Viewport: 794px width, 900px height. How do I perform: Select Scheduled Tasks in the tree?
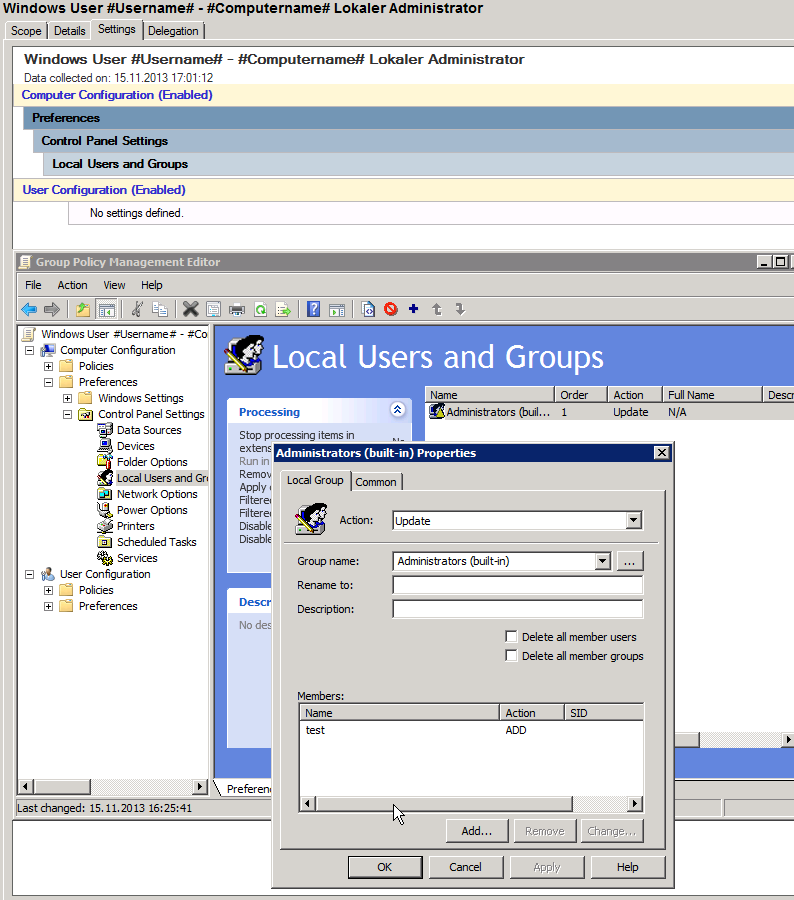point(156,542)
